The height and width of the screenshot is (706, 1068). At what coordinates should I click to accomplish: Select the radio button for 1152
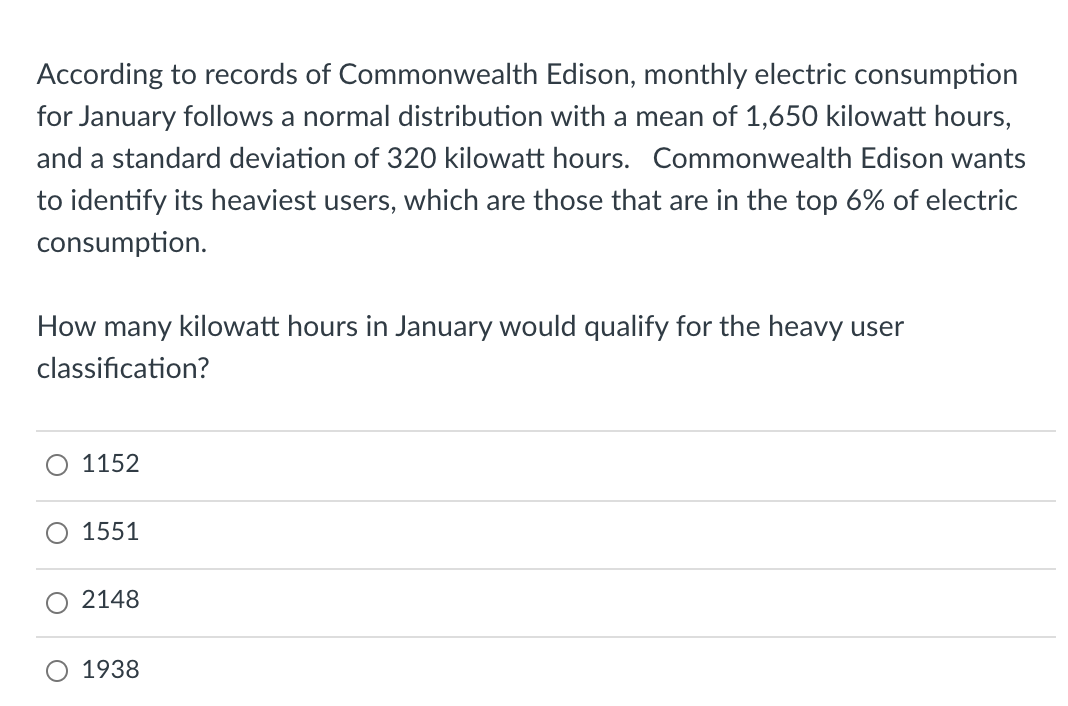click(x=57, y=464)
